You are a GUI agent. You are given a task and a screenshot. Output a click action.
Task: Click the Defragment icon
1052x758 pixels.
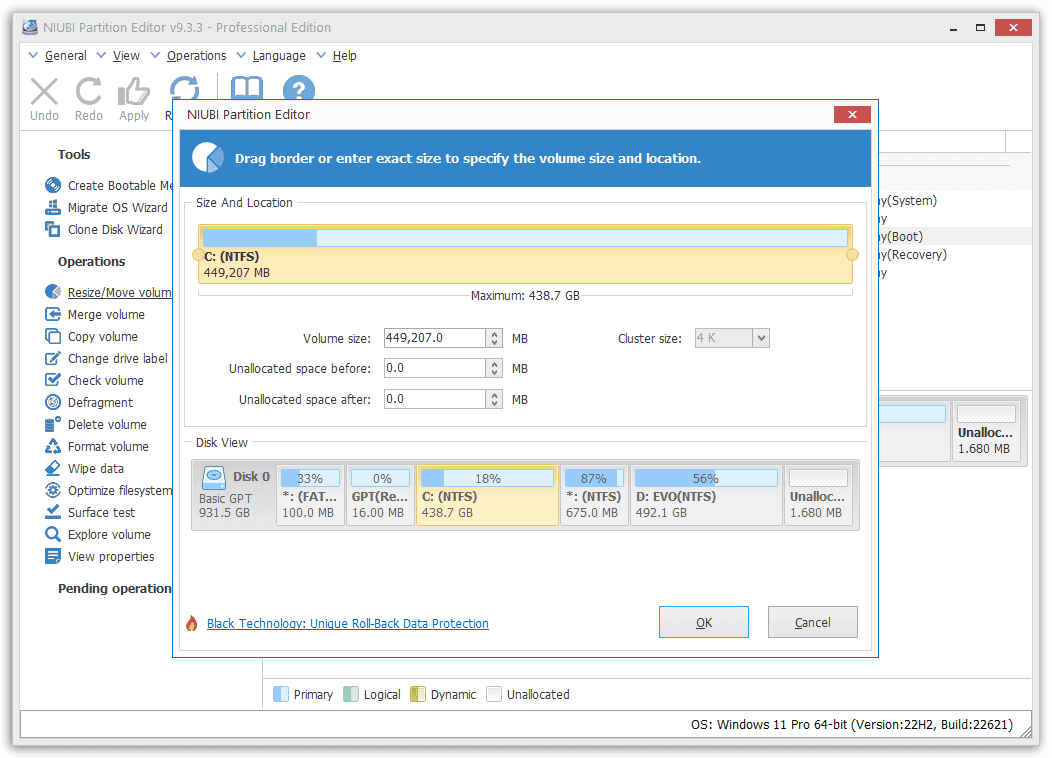(53, 402)
